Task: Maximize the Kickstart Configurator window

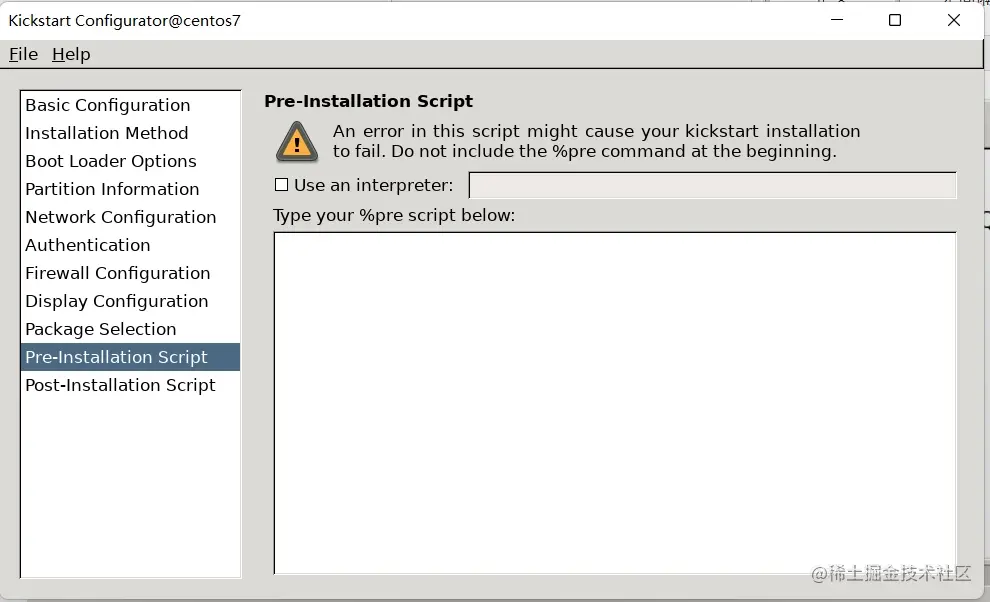Action: 895,20
